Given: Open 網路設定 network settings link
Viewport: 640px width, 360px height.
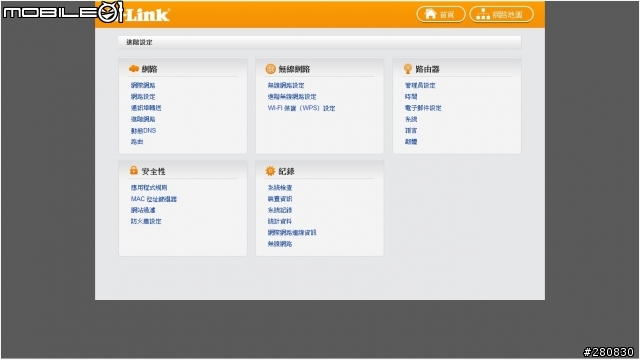Looking at the screenshot, I should [143, 97].
